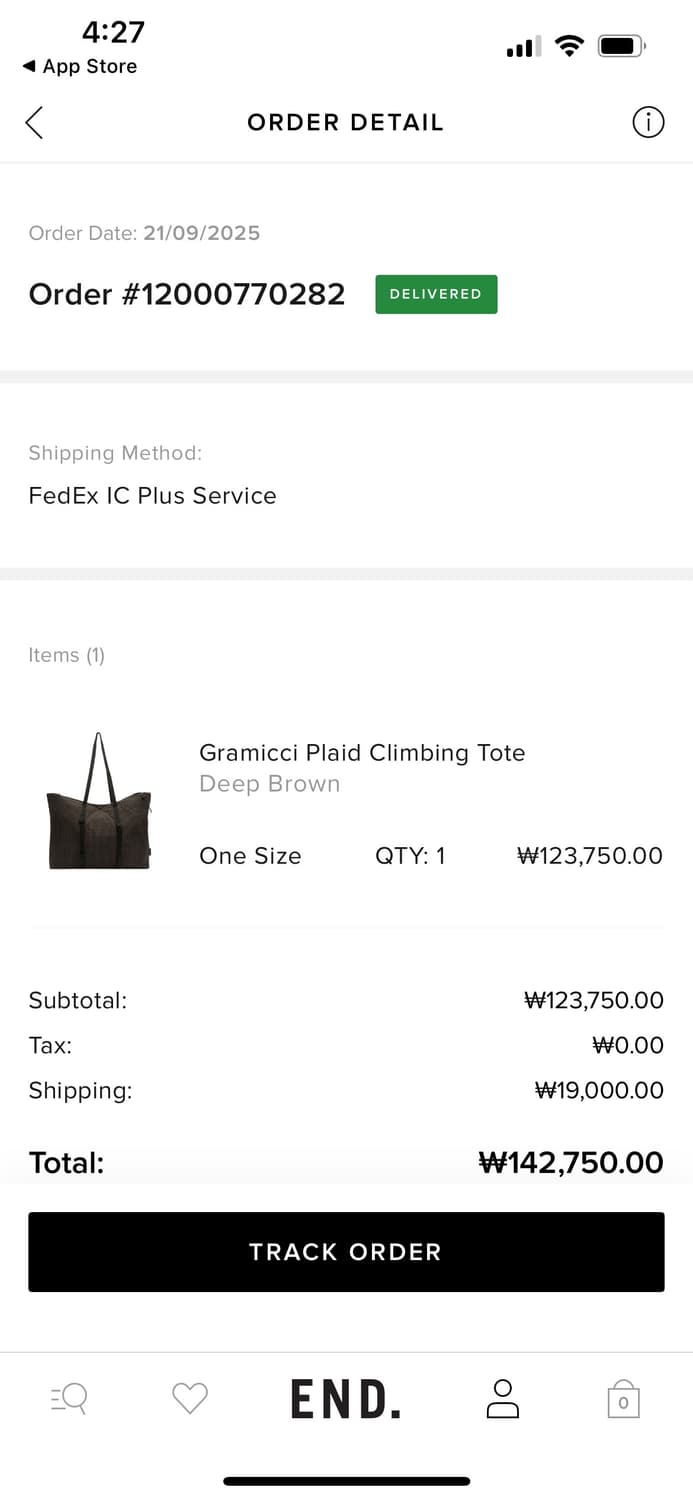The image size is (693, 1500).
Task: Open the info icon in header
Action: 648,123
